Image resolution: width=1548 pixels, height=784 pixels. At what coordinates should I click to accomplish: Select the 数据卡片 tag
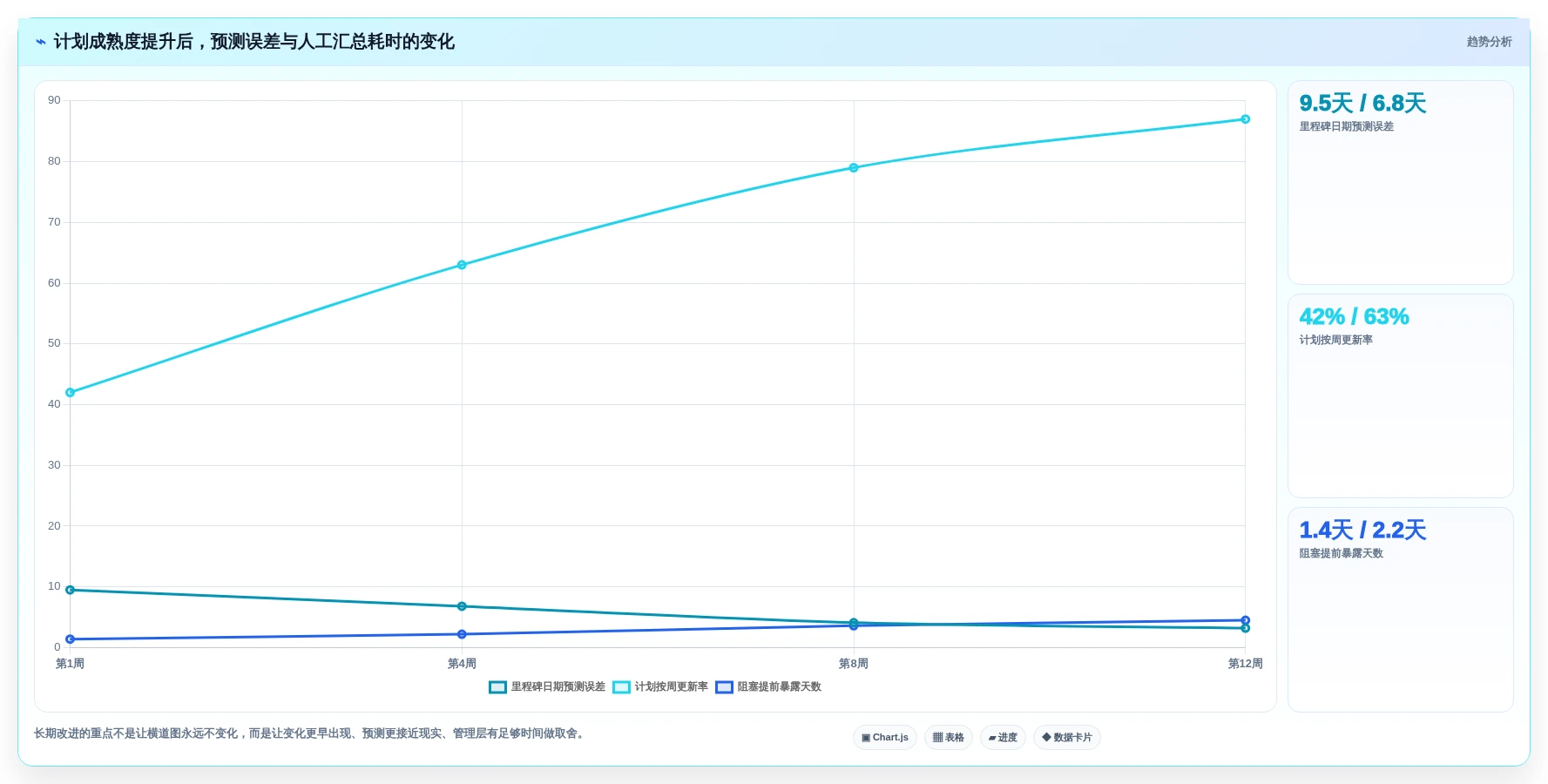pos(1067,737)
